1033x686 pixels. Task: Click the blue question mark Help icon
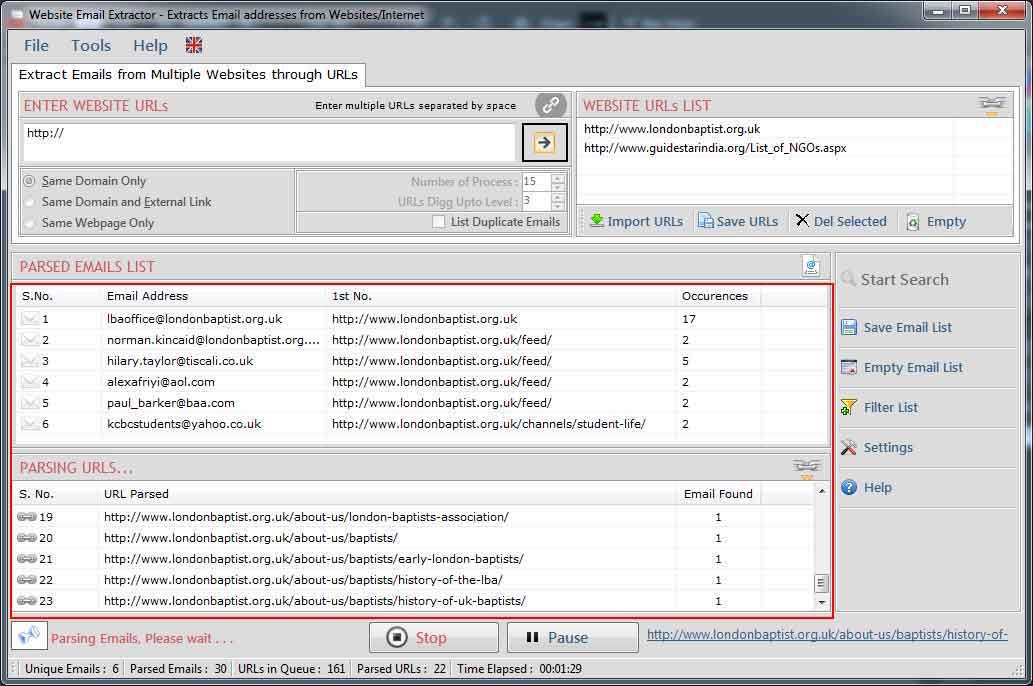coord(849,488)
